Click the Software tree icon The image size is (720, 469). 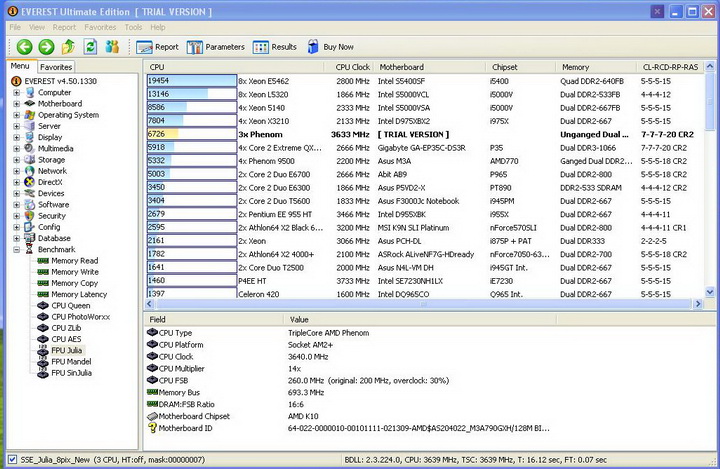click(29, 204)
